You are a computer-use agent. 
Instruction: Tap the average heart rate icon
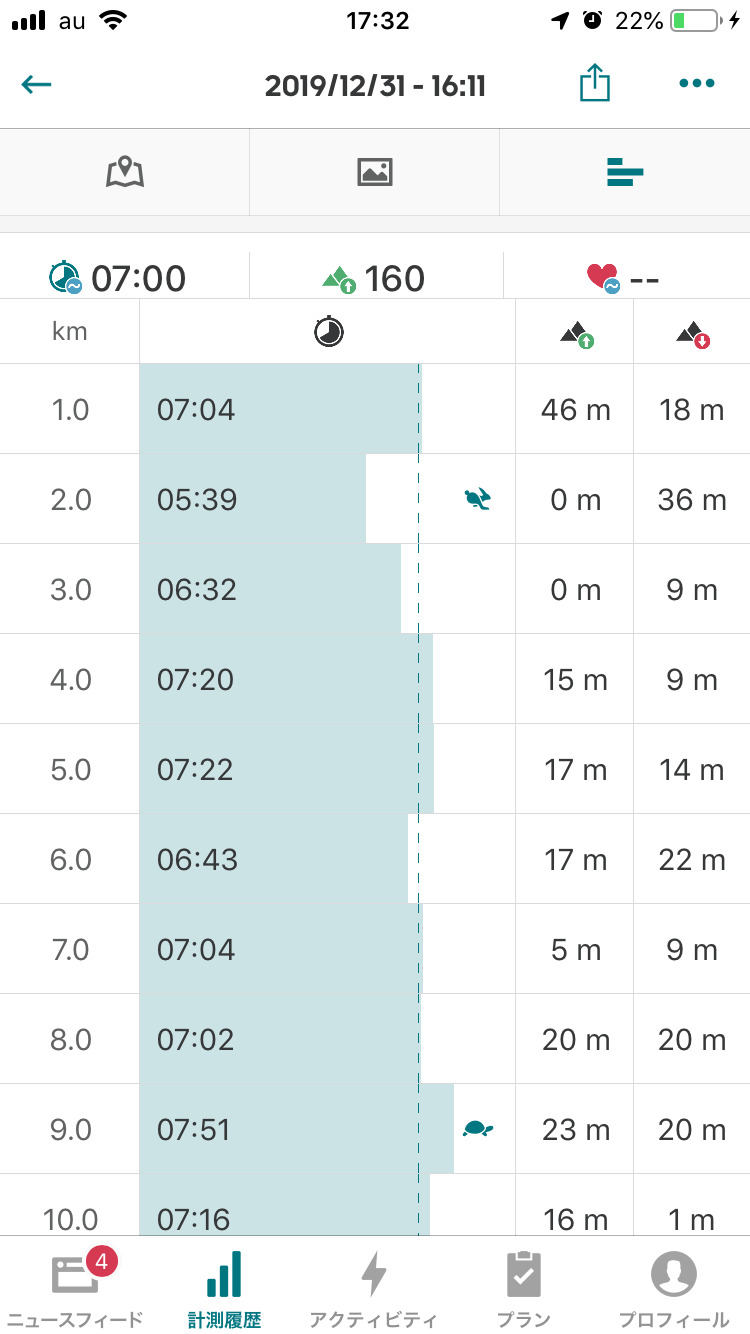[x=604, y=278]
